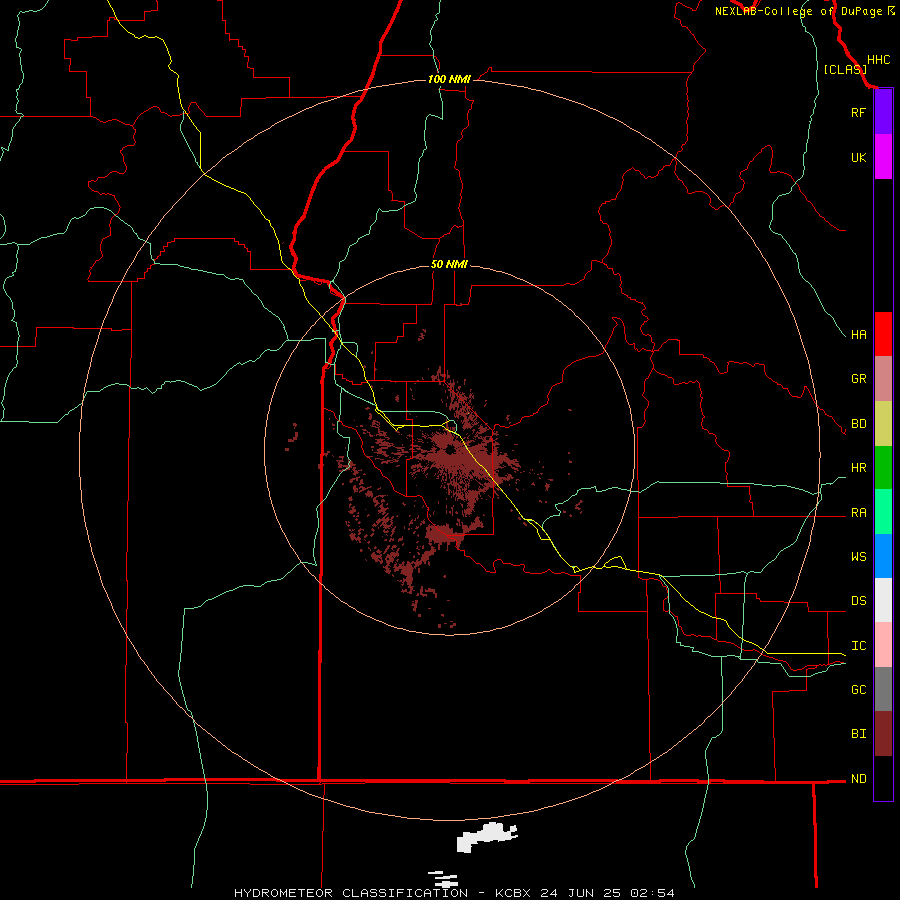Click the radar site center black dot
900x900 pixels.
(x=450, y=450)
